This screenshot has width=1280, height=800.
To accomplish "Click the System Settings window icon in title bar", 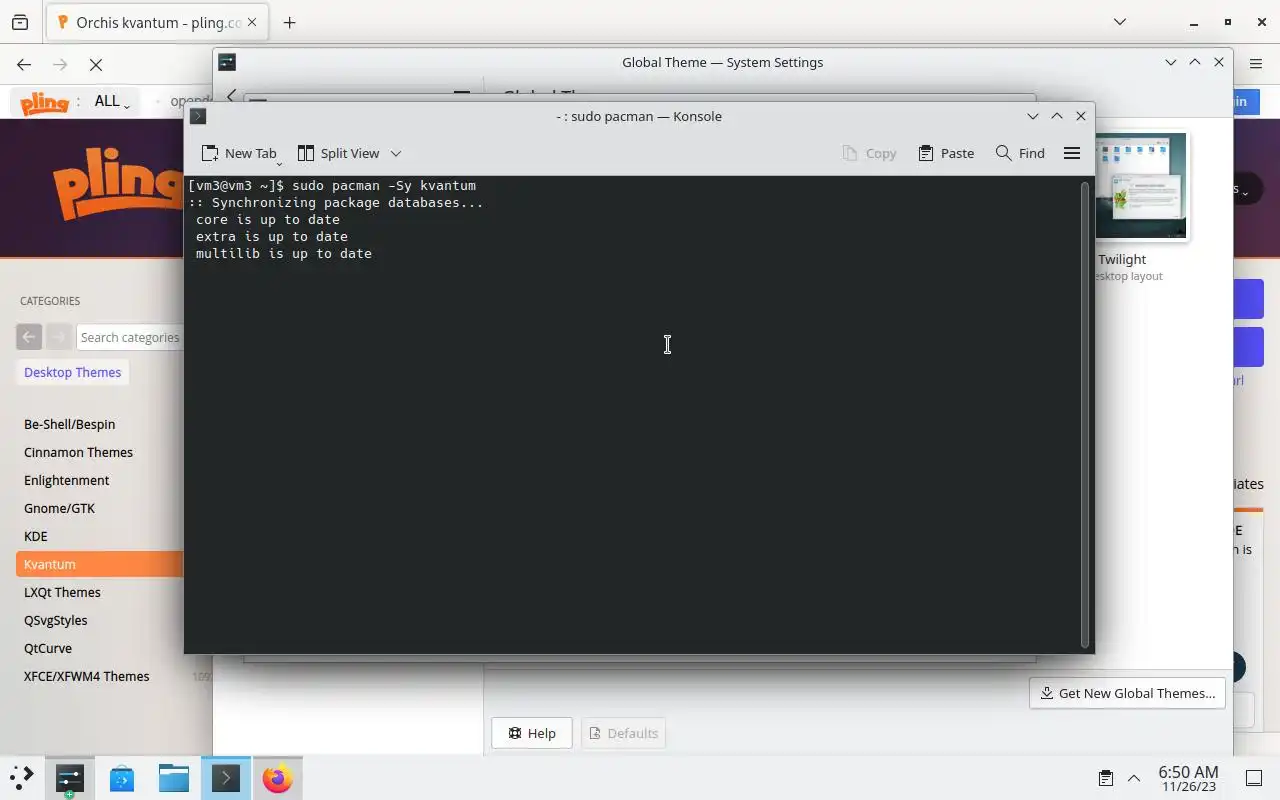I will tap(227, 62).
